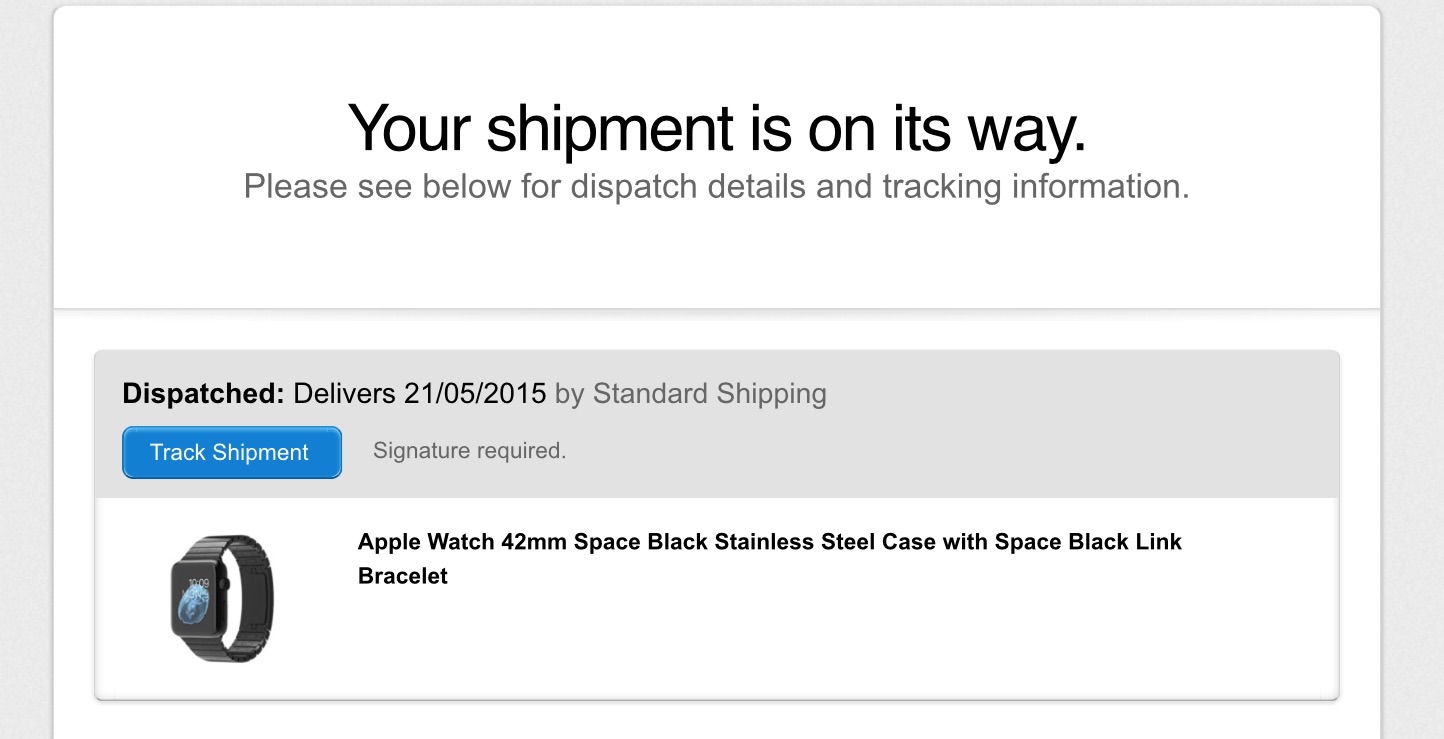Click the 'Please see below' subheading text
The height and width of the screenshot is (739, 1444).
click(716, 187)
